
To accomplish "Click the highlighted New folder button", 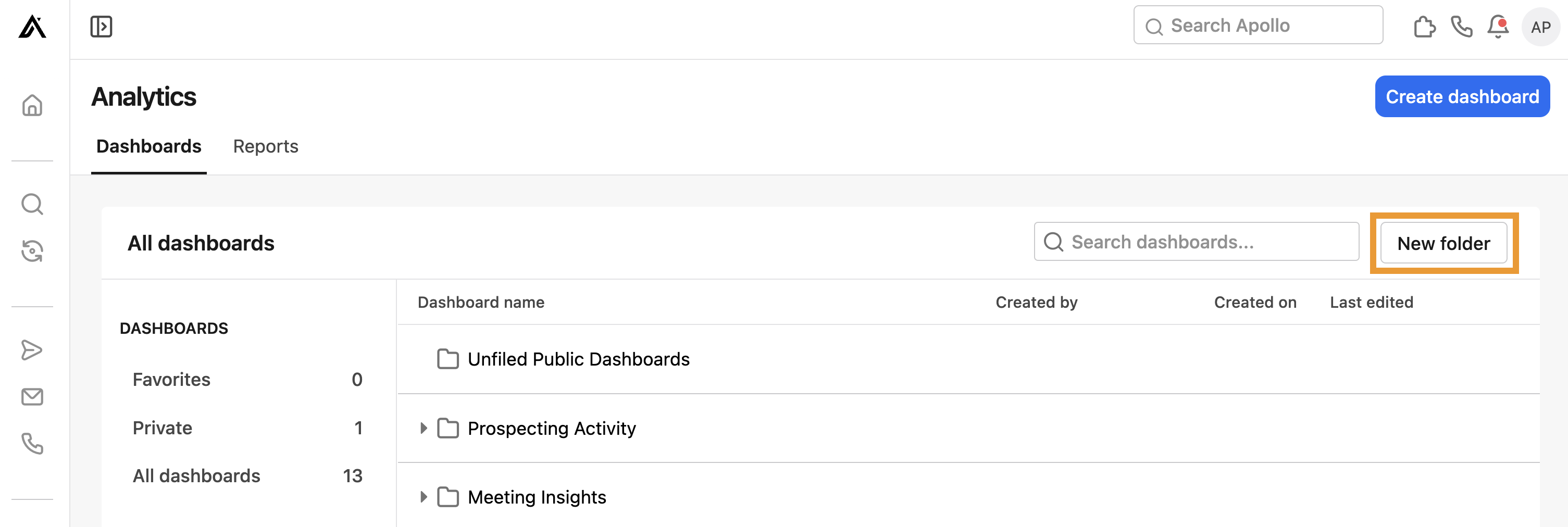I will pyautogui.click(x=1444, y=243).
